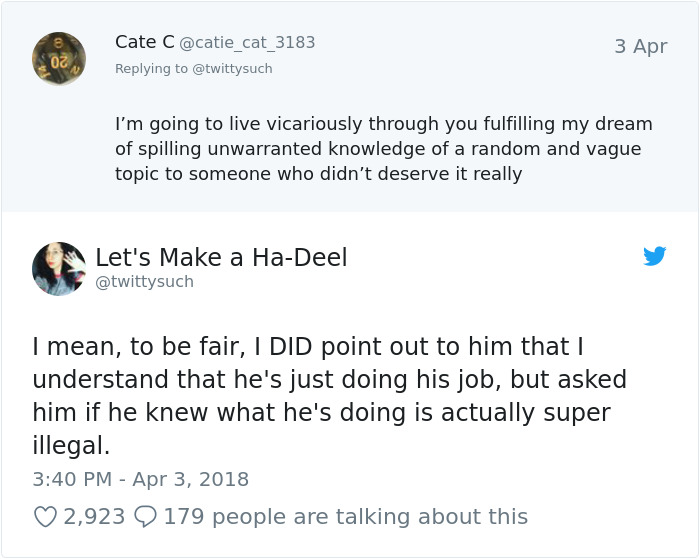Click the word 'illegal.' ending the tweet

(71, 445)
